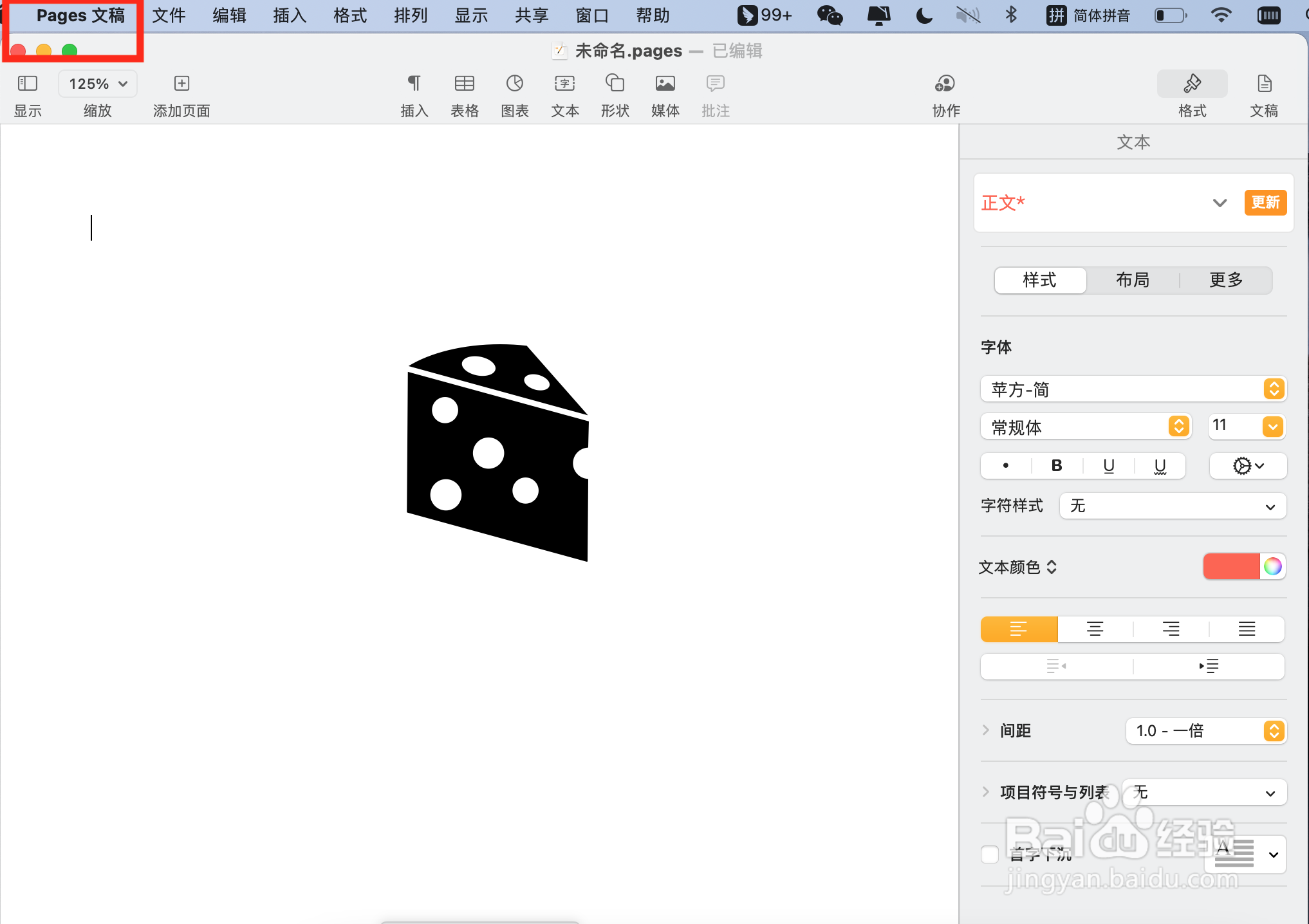Click the WeChat menu bar icon
This screenshot has height=924, width=1309.
(830, 15)
